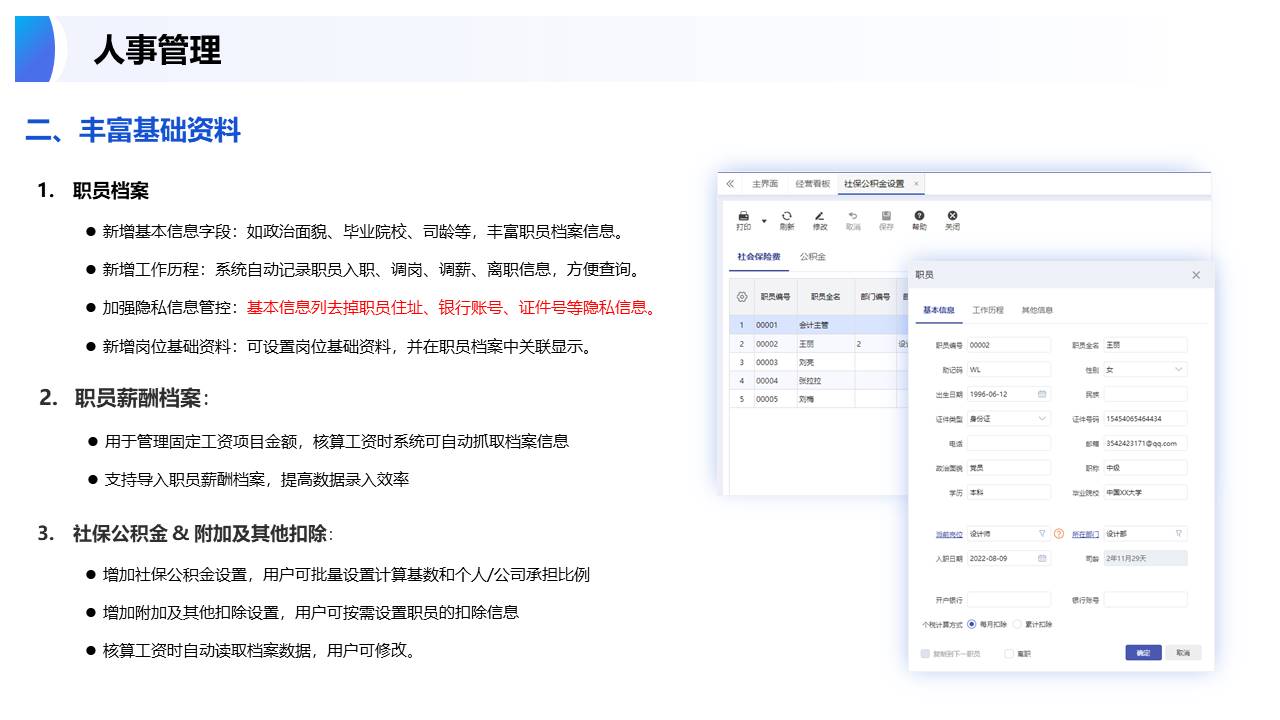Open 帮助 (help) from the toolbar

click(x=919, y=216)
